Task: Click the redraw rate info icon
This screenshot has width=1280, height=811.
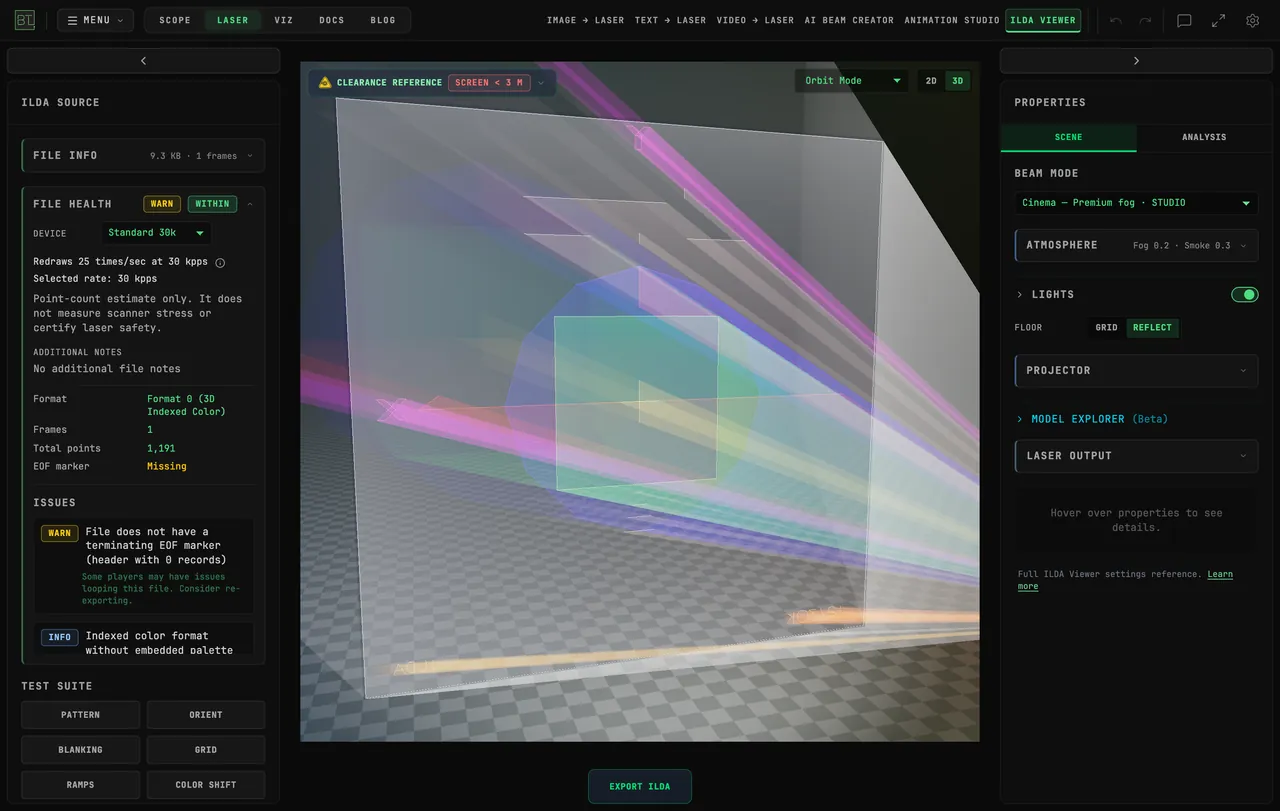Action: 220,263
